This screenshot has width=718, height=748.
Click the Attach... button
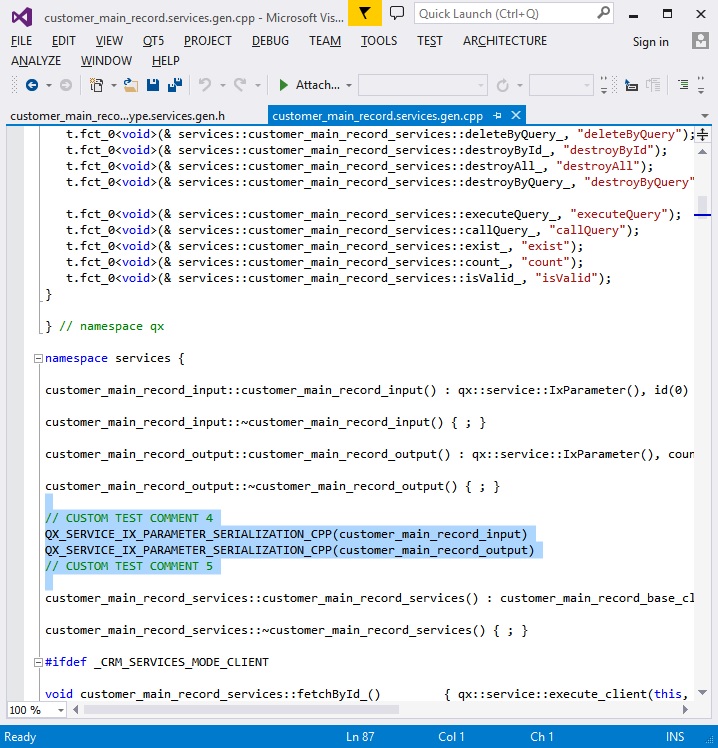(x=317, y=85)
